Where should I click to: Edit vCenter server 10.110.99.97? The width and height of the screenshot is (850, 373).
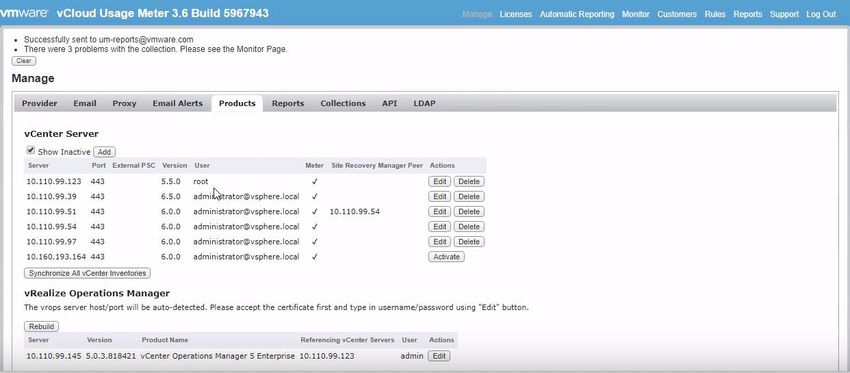pyautogui.click(x=440, y=242)
